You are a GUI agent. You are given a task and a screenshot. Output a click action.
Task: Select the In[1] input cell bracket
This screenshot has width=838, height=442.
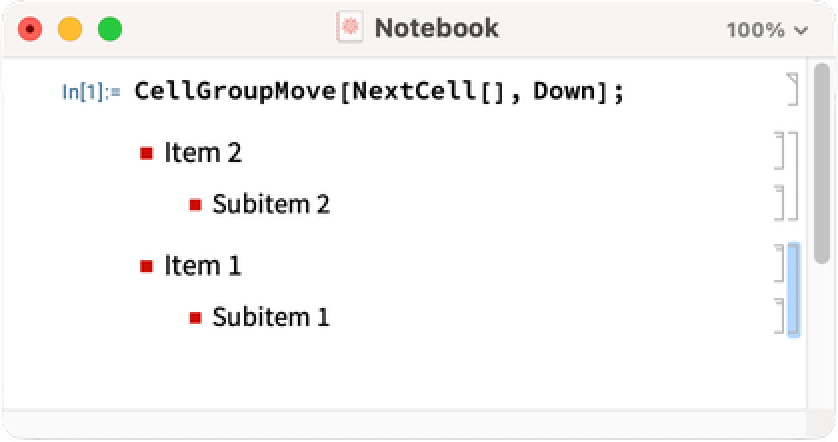coord(793,89)
